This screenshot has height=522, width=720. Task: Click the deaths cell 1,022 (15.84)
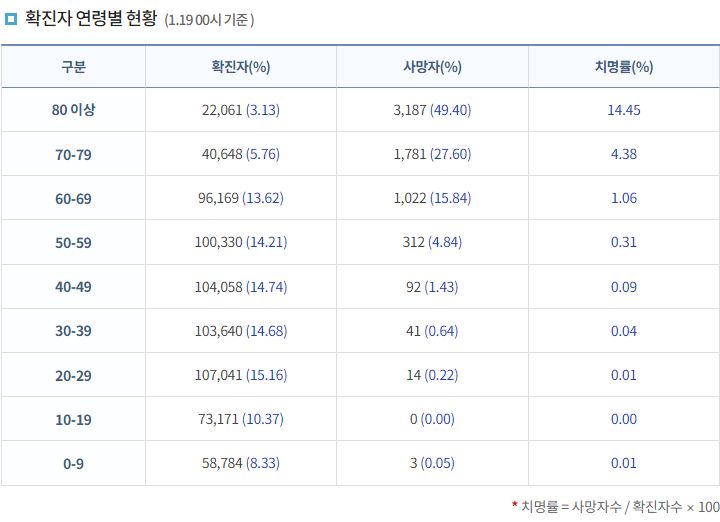point(432,198)
